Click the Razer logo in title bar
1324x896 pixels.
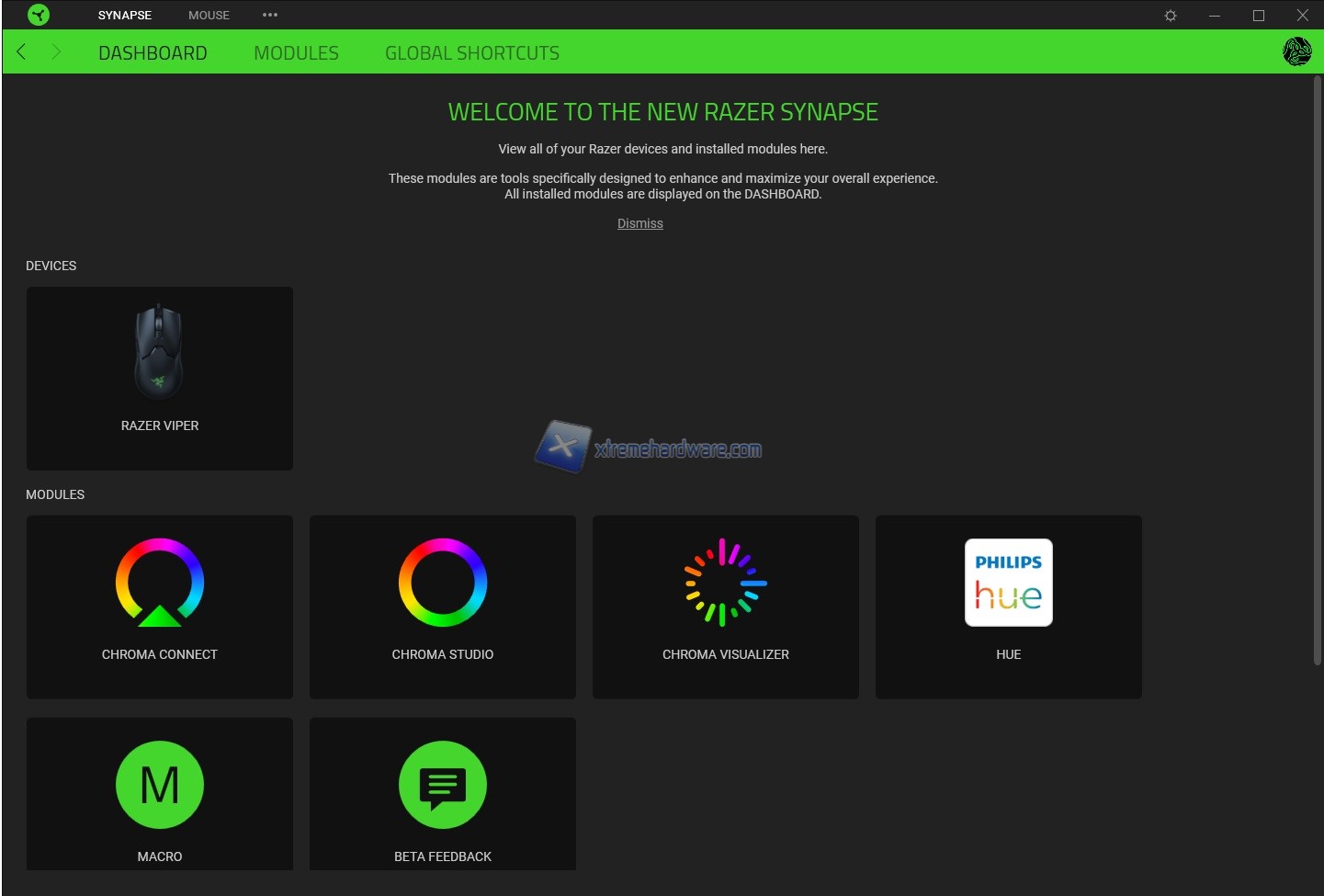(x=38, y=15)
